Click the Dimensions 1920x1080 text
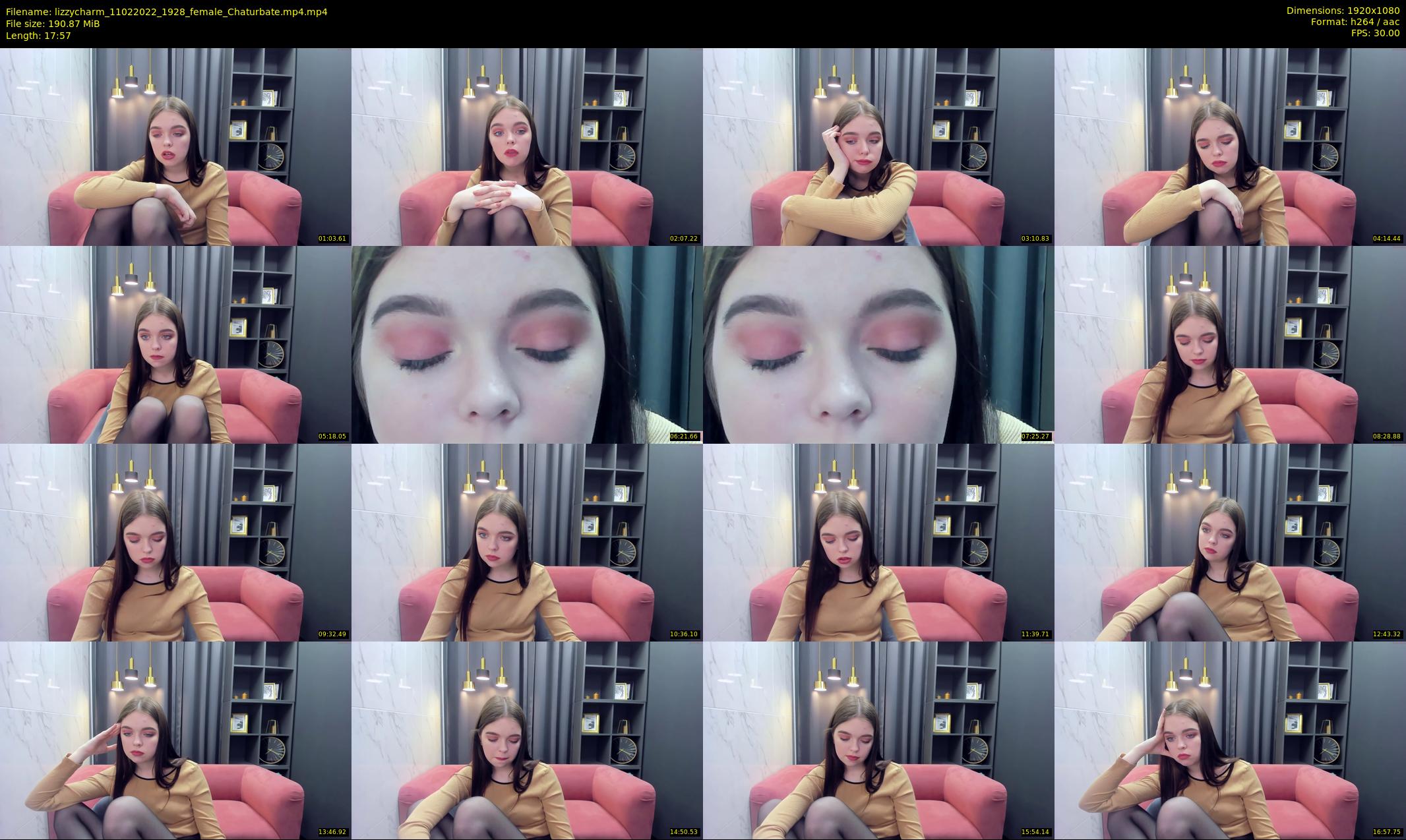 pos(1343,11)
